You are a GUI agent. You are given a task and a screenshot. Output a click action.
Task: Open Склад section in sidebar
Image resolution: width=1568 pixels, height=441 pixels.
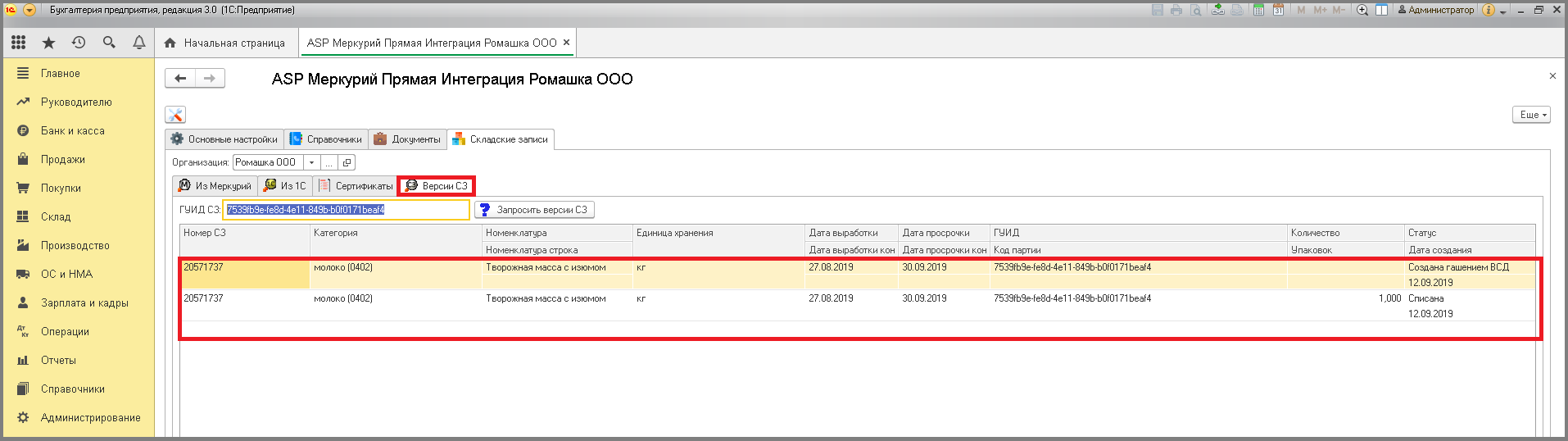(x=79, y=216)
